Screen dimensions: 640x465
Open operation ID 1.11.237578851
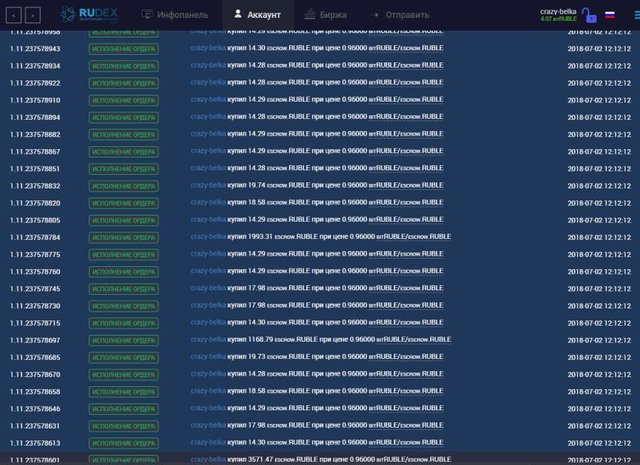35,169
